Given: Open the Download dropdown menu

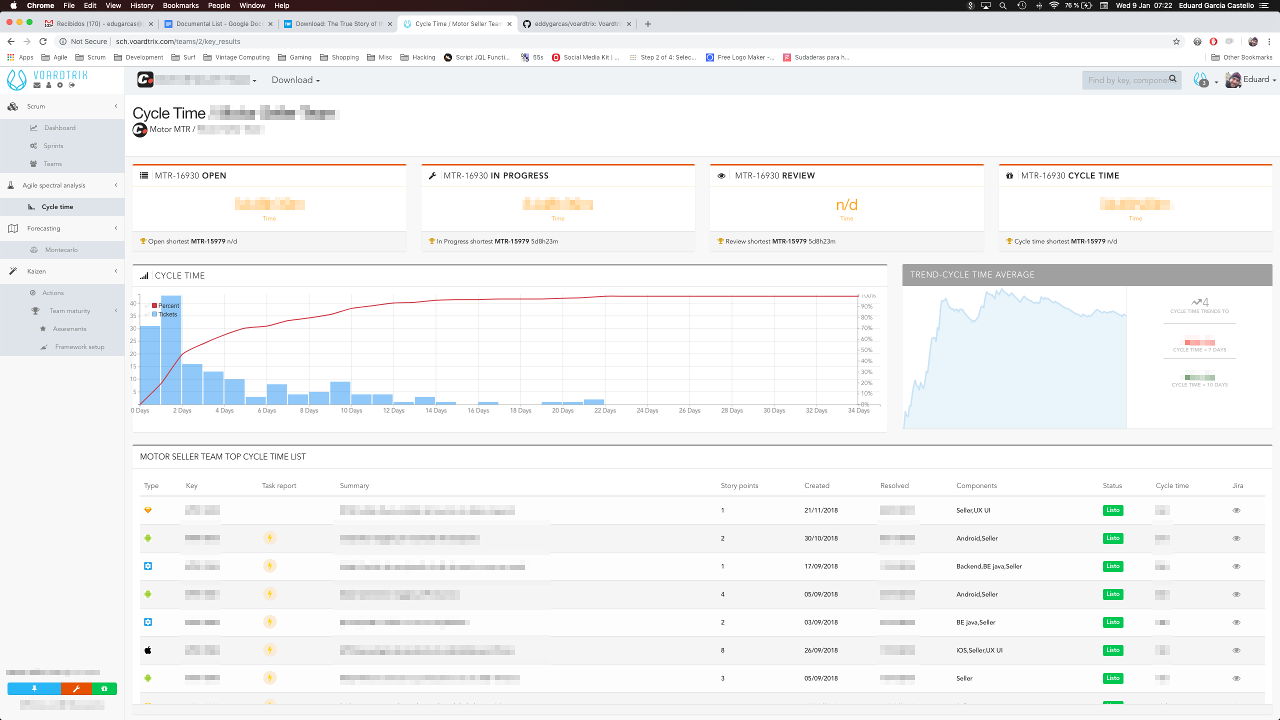Looking at the screenshot, I should point(295,80).
